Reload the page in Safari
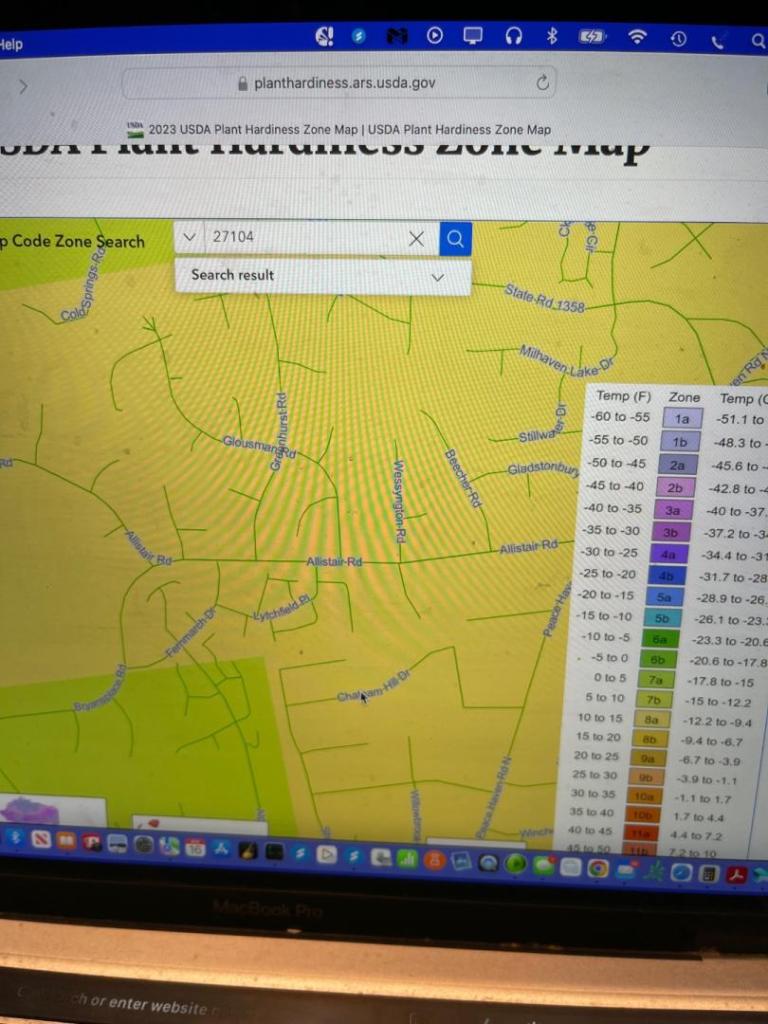Screen dimensions: 768x1024 pos(542,84)
